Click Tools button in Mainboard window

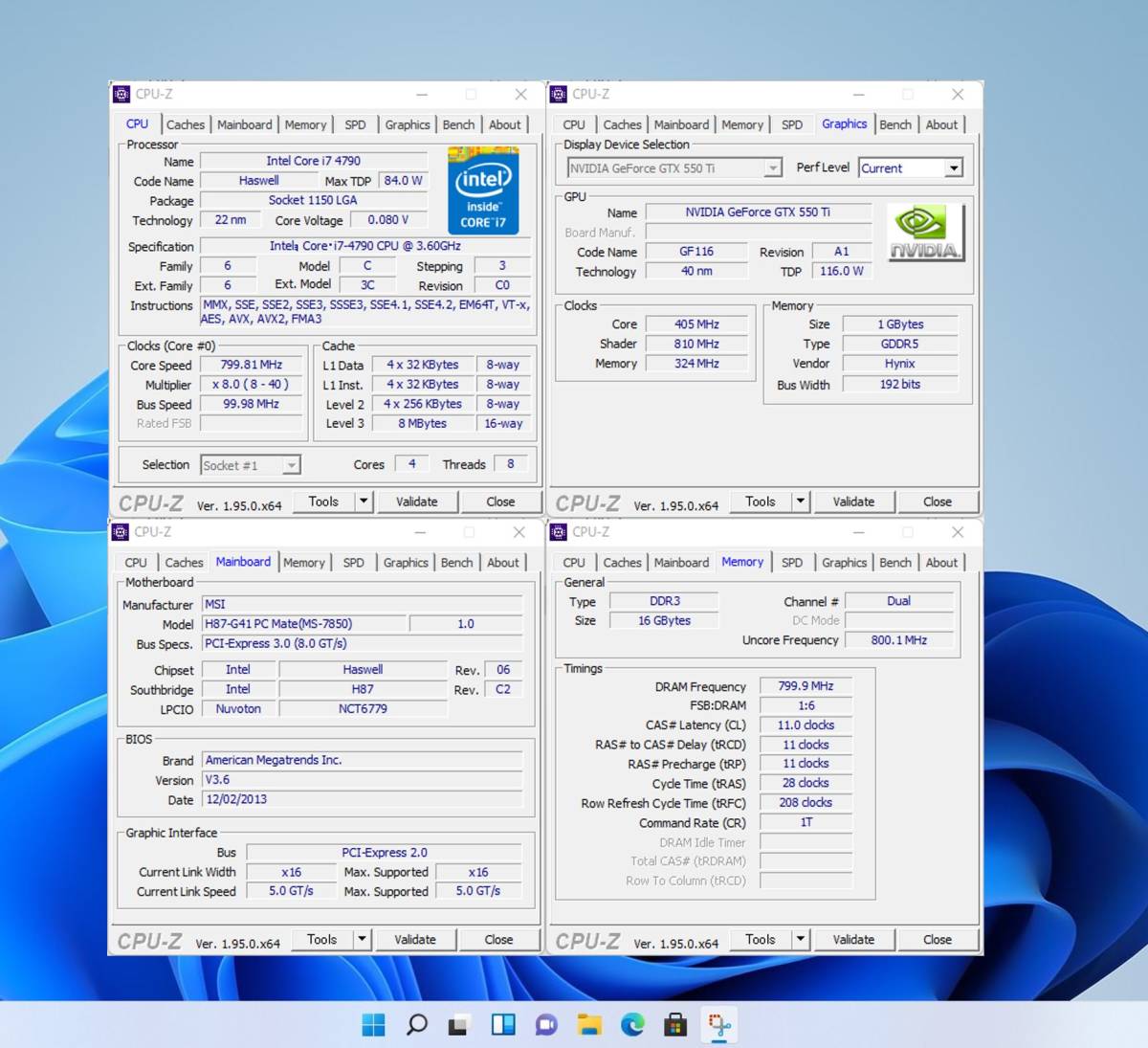322,940
